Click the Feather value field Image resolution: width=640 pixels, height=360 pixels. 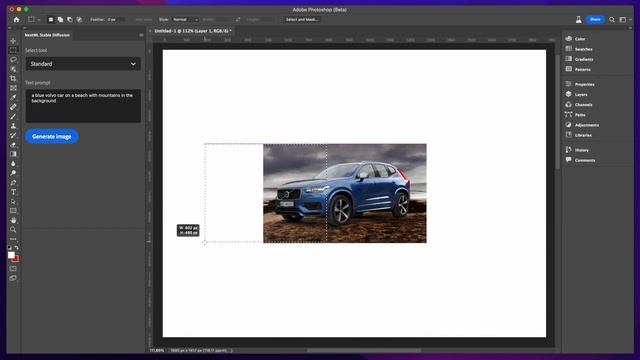[x=116, y=19]
